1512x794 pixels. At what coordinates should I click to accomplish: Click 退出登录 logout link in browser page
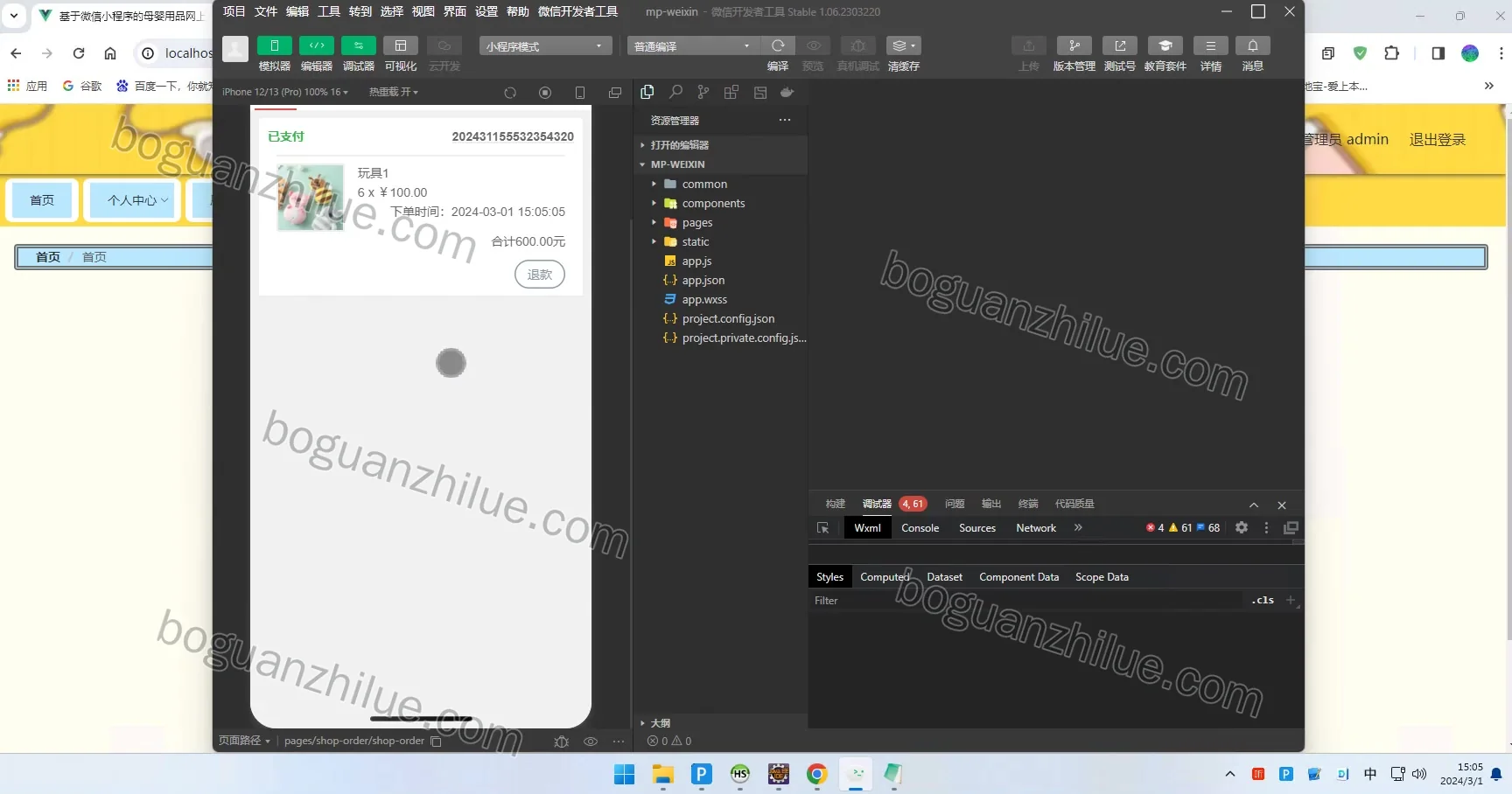(1437, 140)
